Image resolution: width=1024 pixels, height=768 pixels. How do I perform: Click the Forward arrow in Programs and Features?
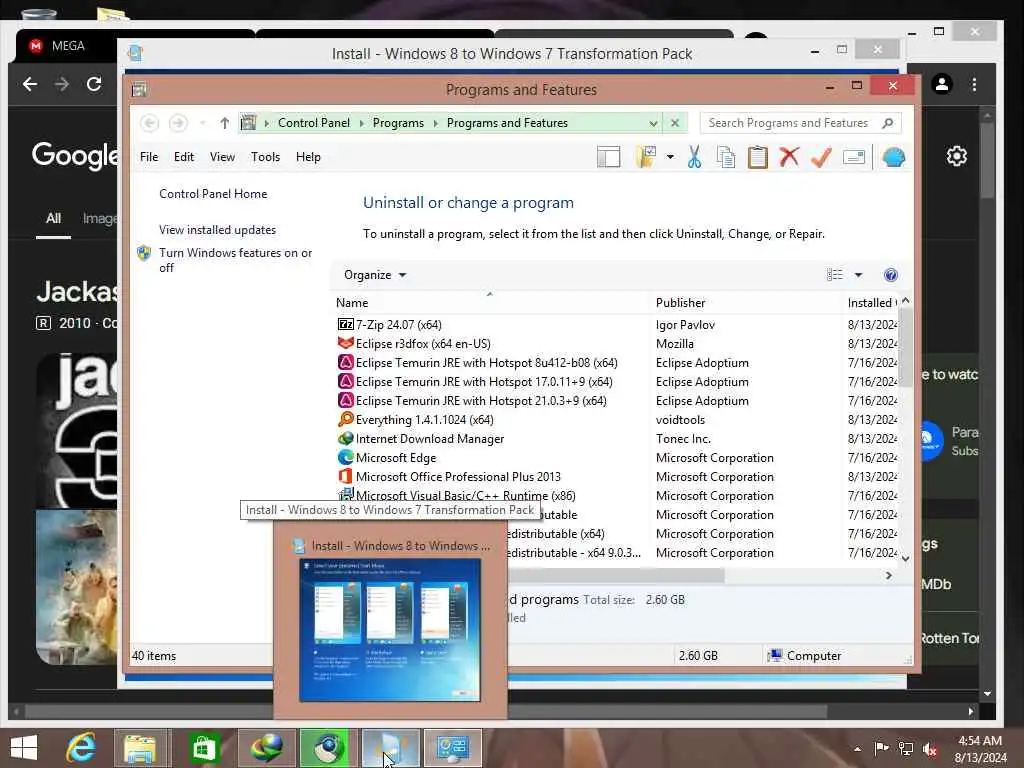click(x=178, y=123)
